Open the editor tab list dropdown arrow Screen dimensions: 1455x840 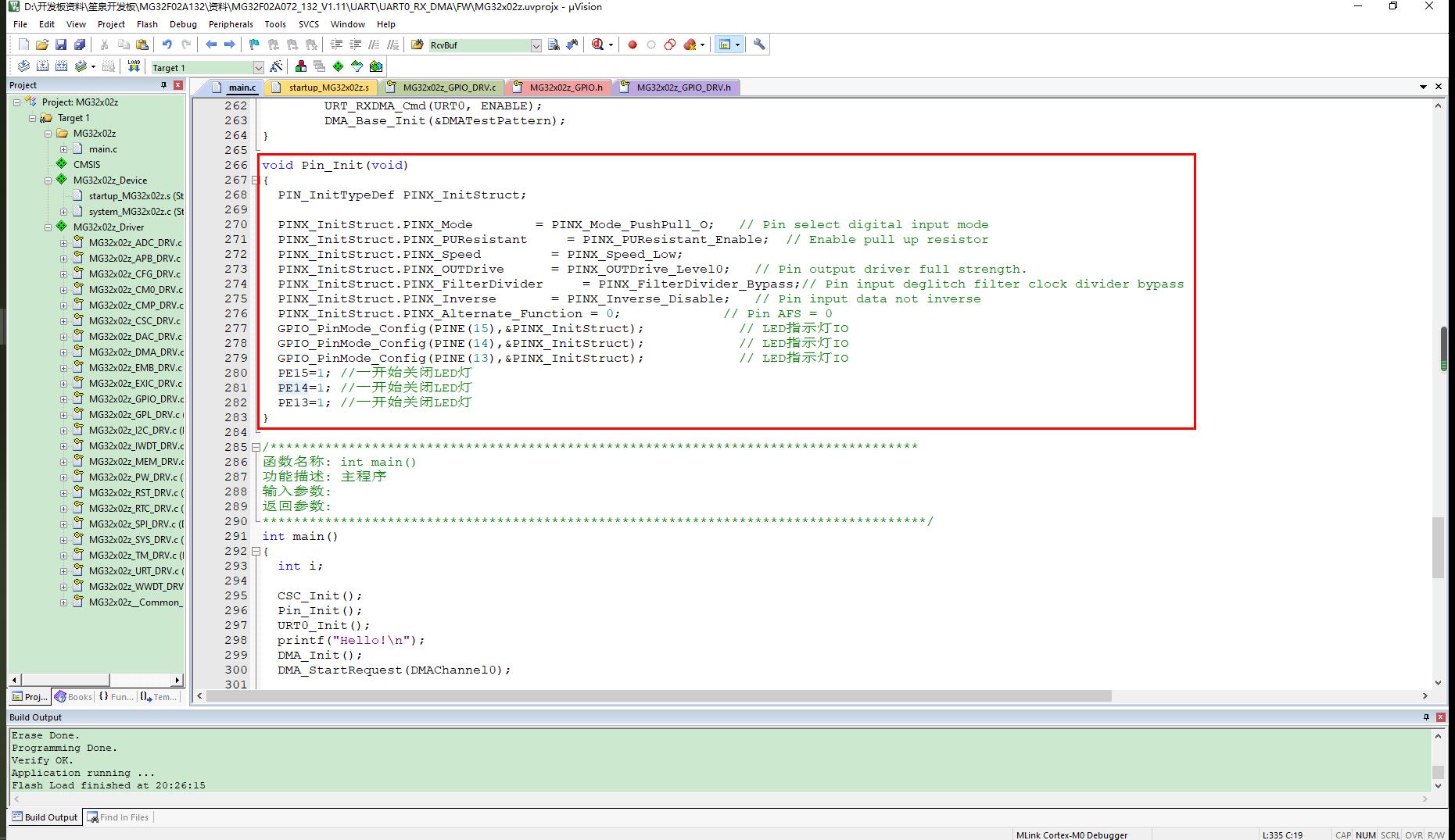click(x=1423, y=87)
